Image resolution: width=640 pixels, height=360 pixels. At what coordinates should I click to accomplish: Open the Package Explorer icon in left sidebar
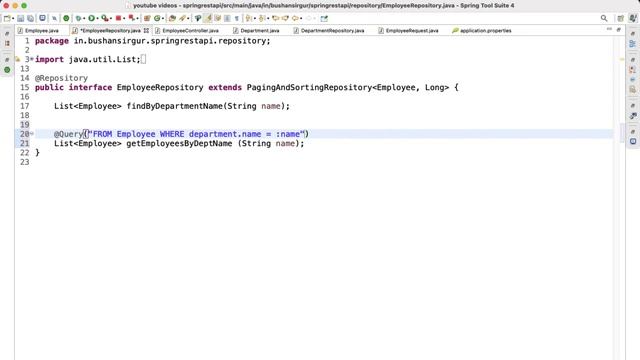click(7, 43)
